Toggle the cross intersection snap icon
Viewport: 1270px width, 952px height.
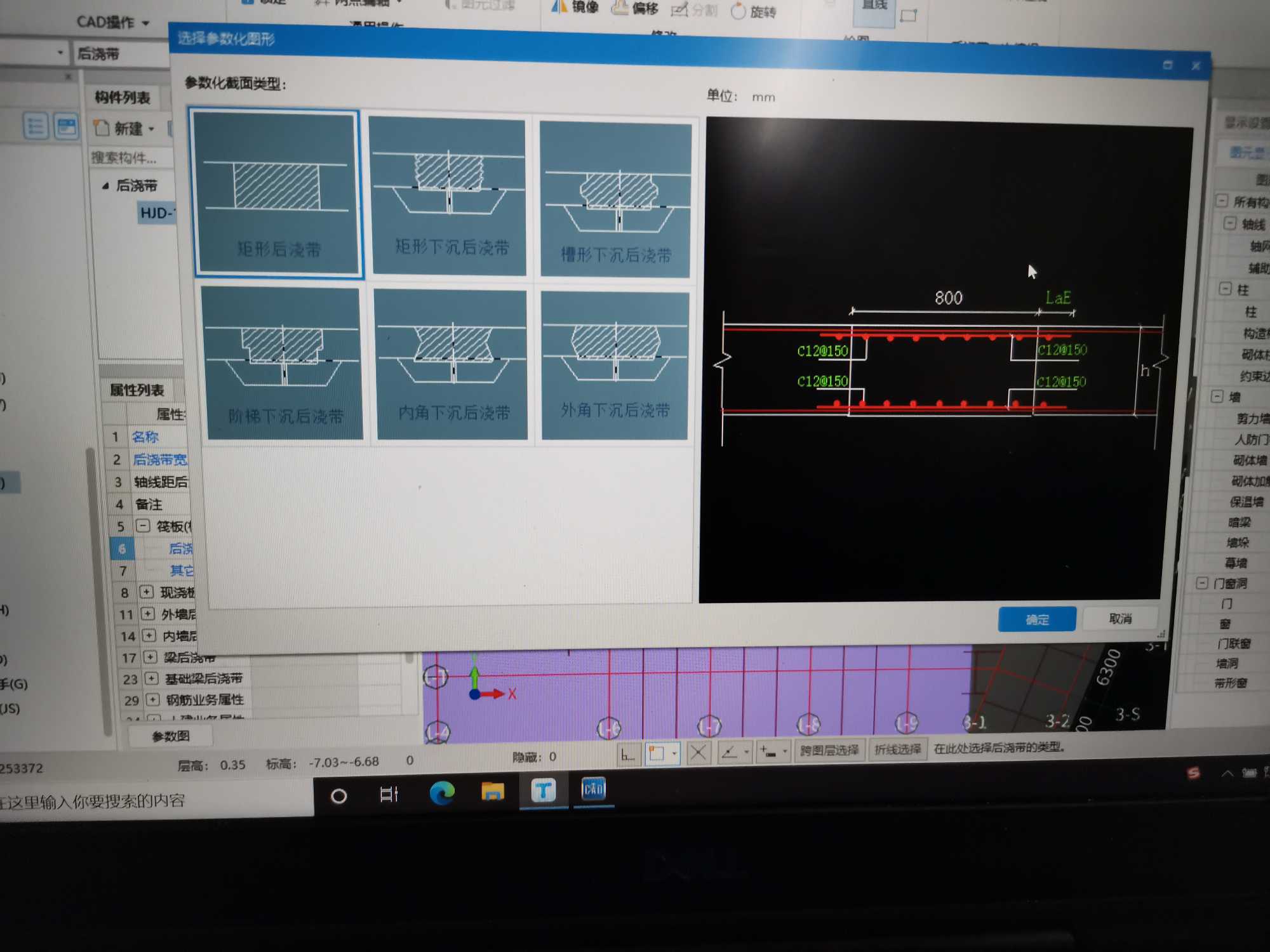click(698, 753)
